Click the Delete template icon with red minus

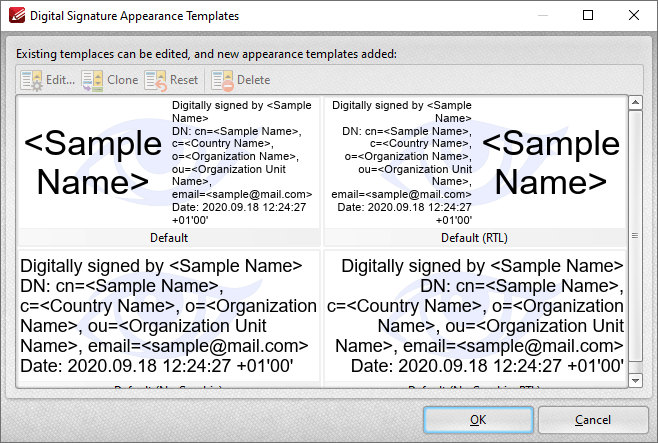tap(222, 80)
